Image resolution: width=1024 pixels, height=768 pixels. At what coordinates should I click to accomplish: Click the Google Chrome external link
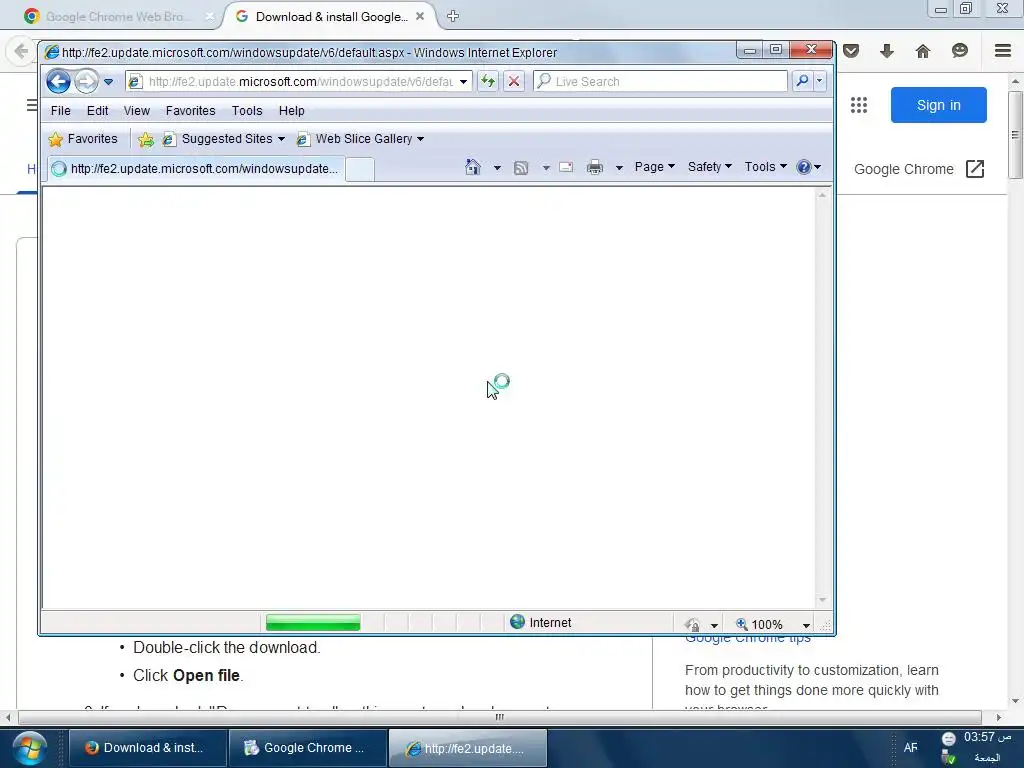[x=920, y=169]
